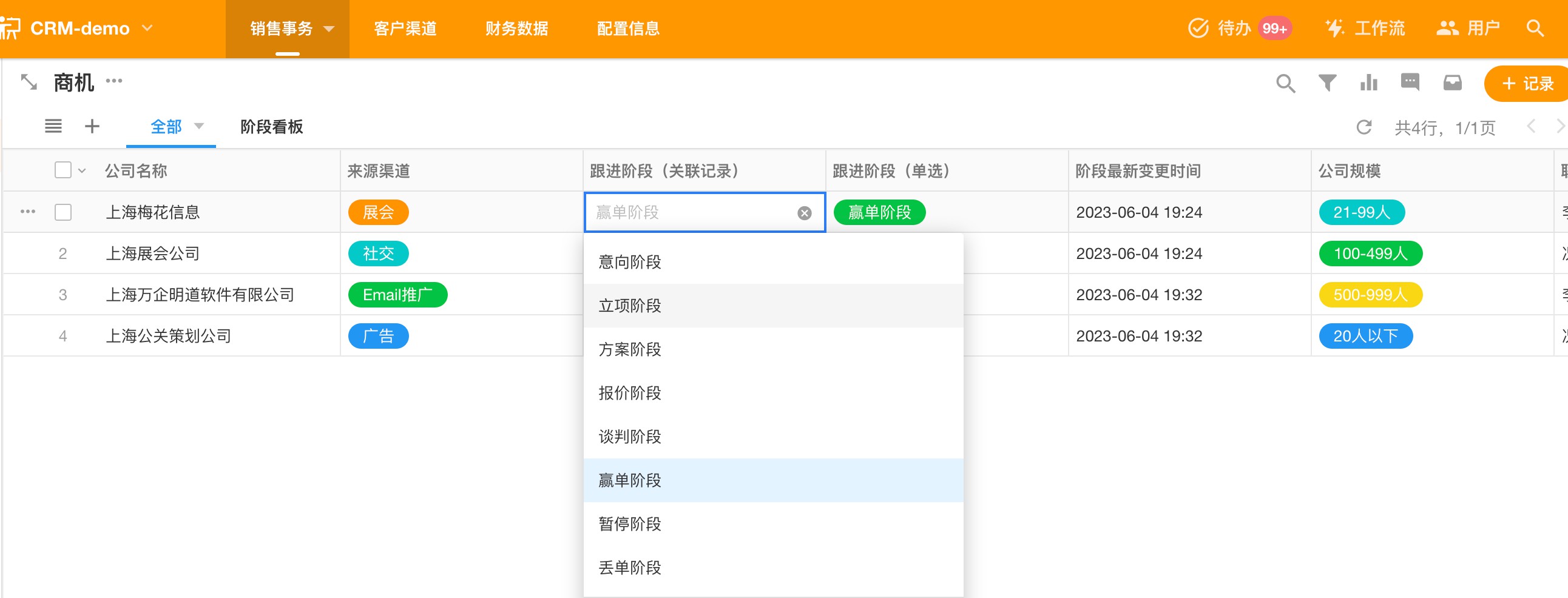Click the statistics bar chart icon
The image size is (1568, 598).
click(x=1368, y=82)
